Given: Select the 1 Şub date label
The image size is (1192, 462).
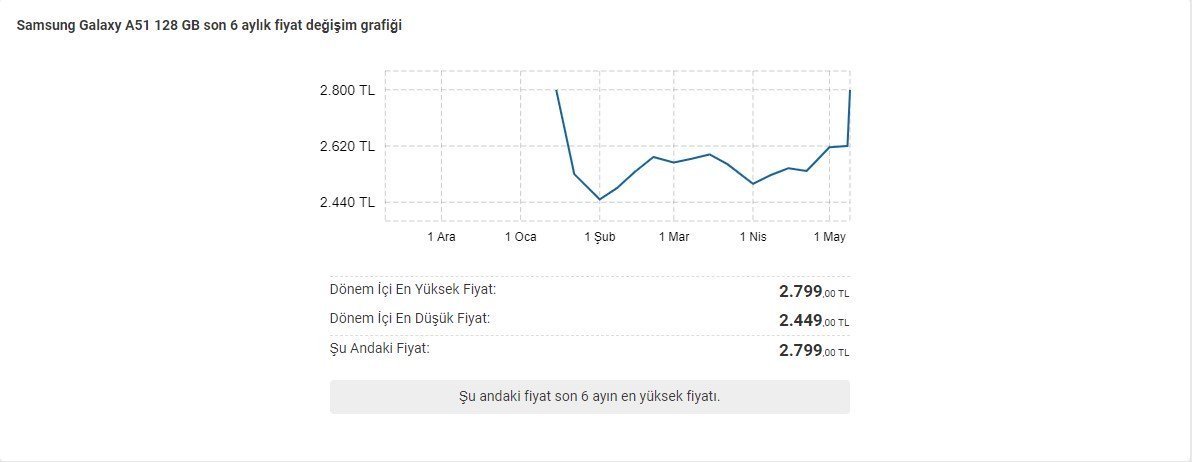Looking at the screenshot, I should 599,237.
